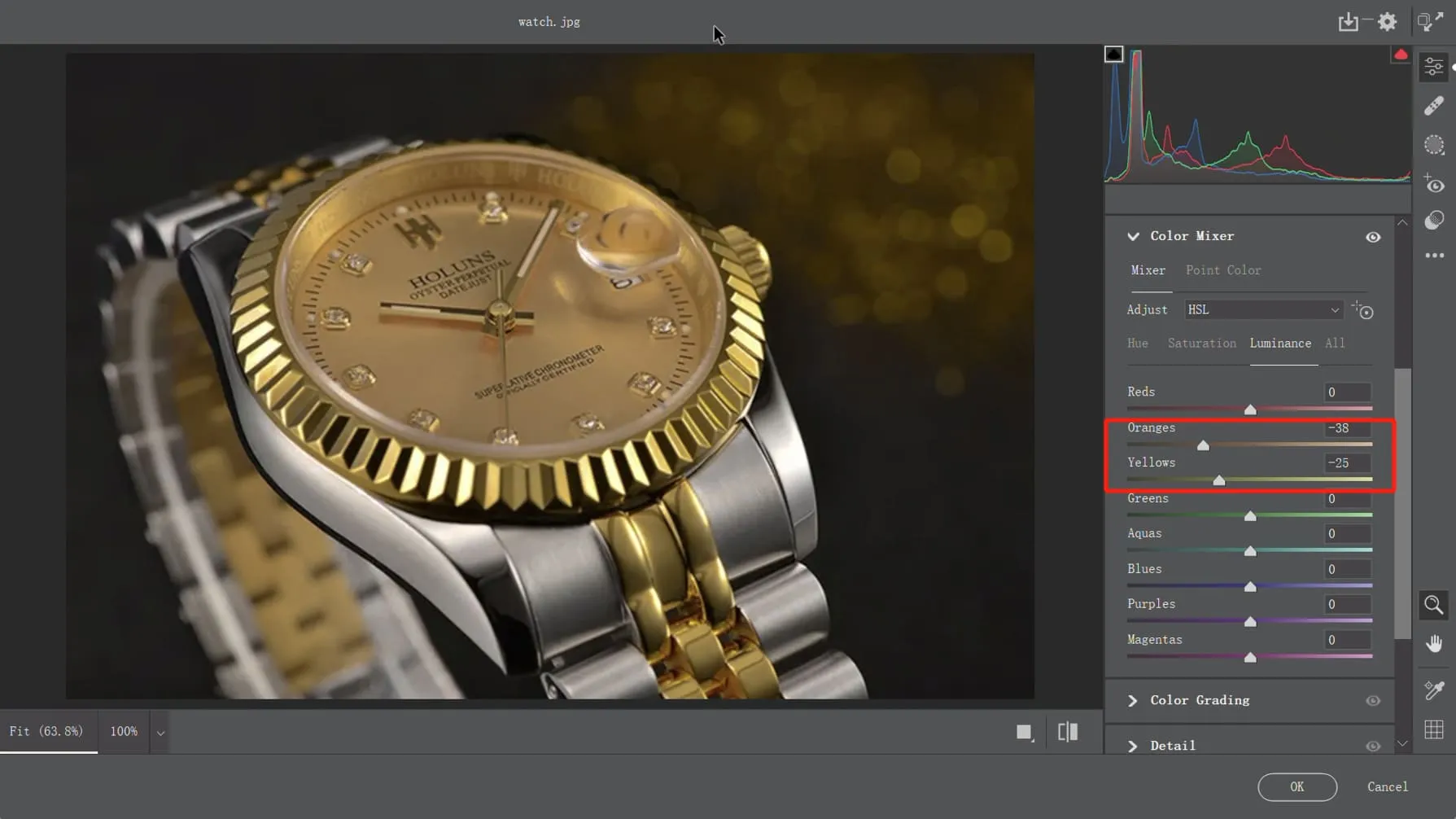
Task: Open the zoom level dropdown arrow
Action: tap(160, 733)
